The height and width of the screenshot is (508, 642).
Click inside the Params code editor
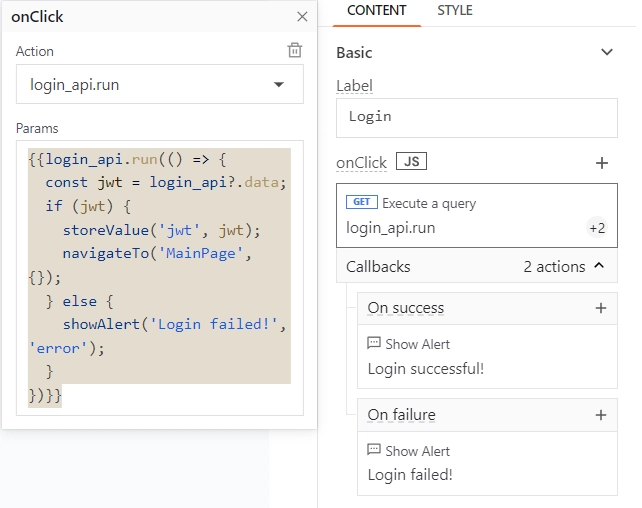pos(161,280)
